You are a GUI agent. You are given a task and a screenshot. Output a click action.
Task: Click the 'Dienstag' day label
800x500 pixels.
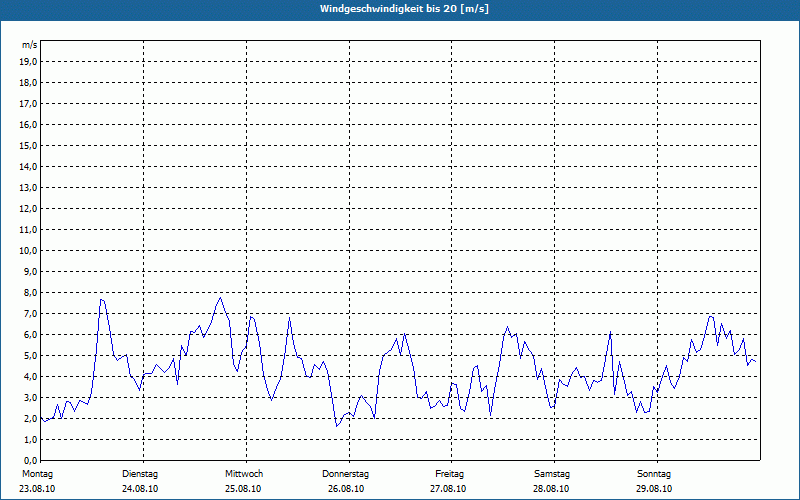[140, 474]
